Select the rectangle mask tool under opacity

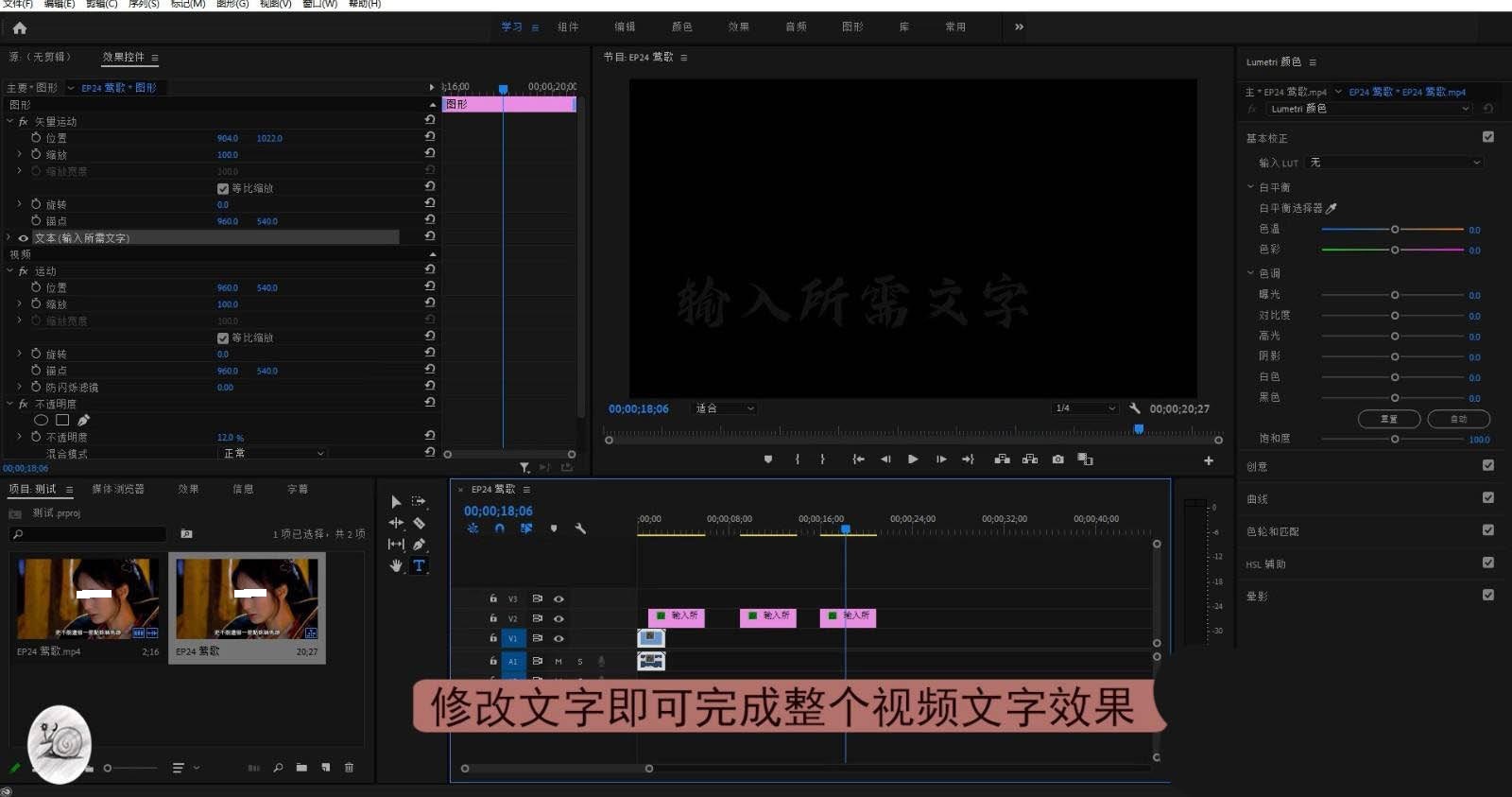(62, 420)
